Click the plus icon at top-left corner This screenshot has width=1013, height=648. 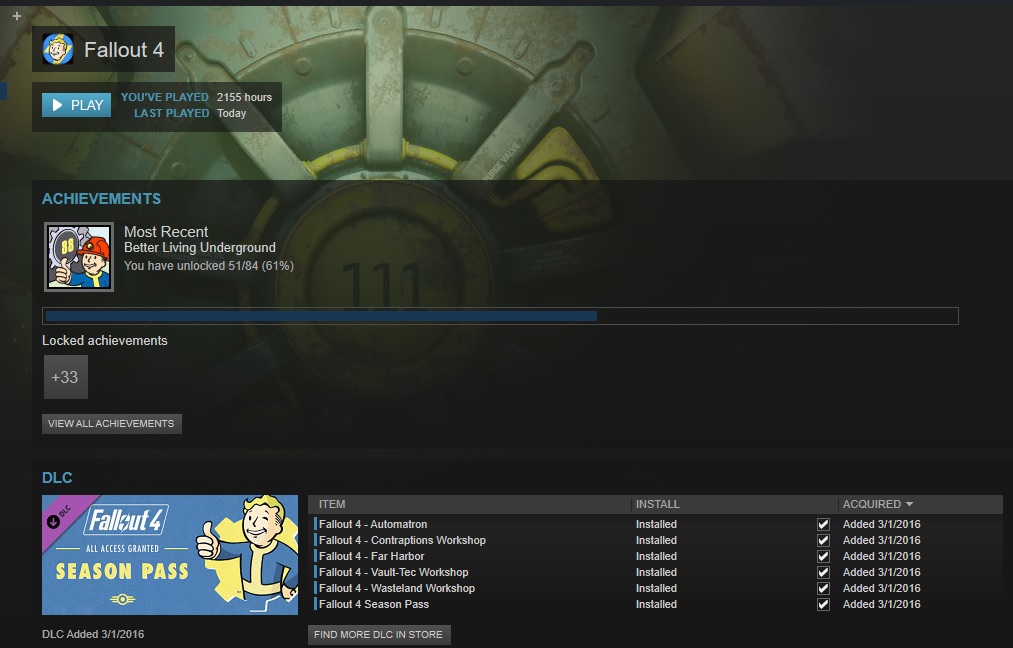pyautogui.click(x=17, y=16)
